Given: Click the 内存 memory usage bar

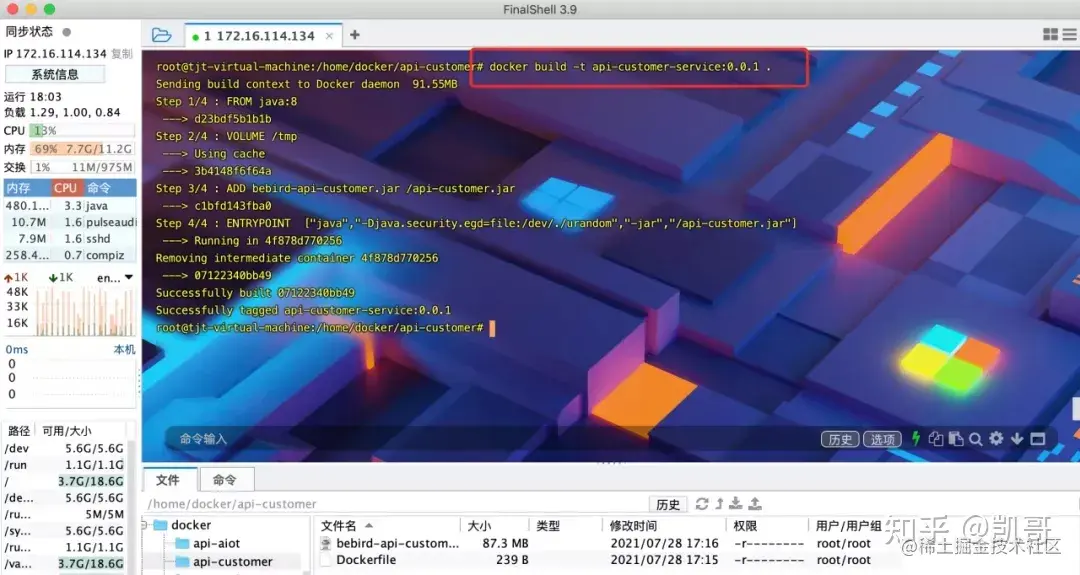Looking at the screenshot, I should [82, 149].
